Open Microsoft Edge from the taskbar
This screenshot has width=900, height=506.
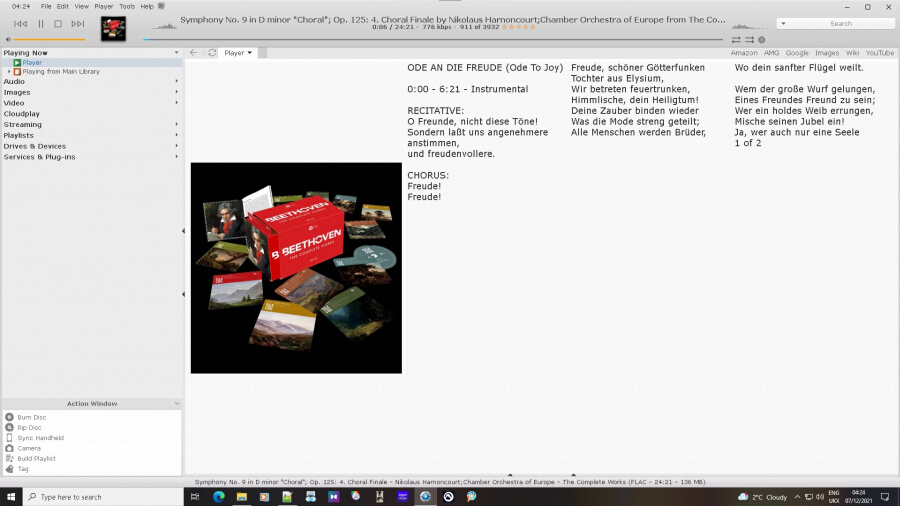pyautogui.click(x=219, y=497)
